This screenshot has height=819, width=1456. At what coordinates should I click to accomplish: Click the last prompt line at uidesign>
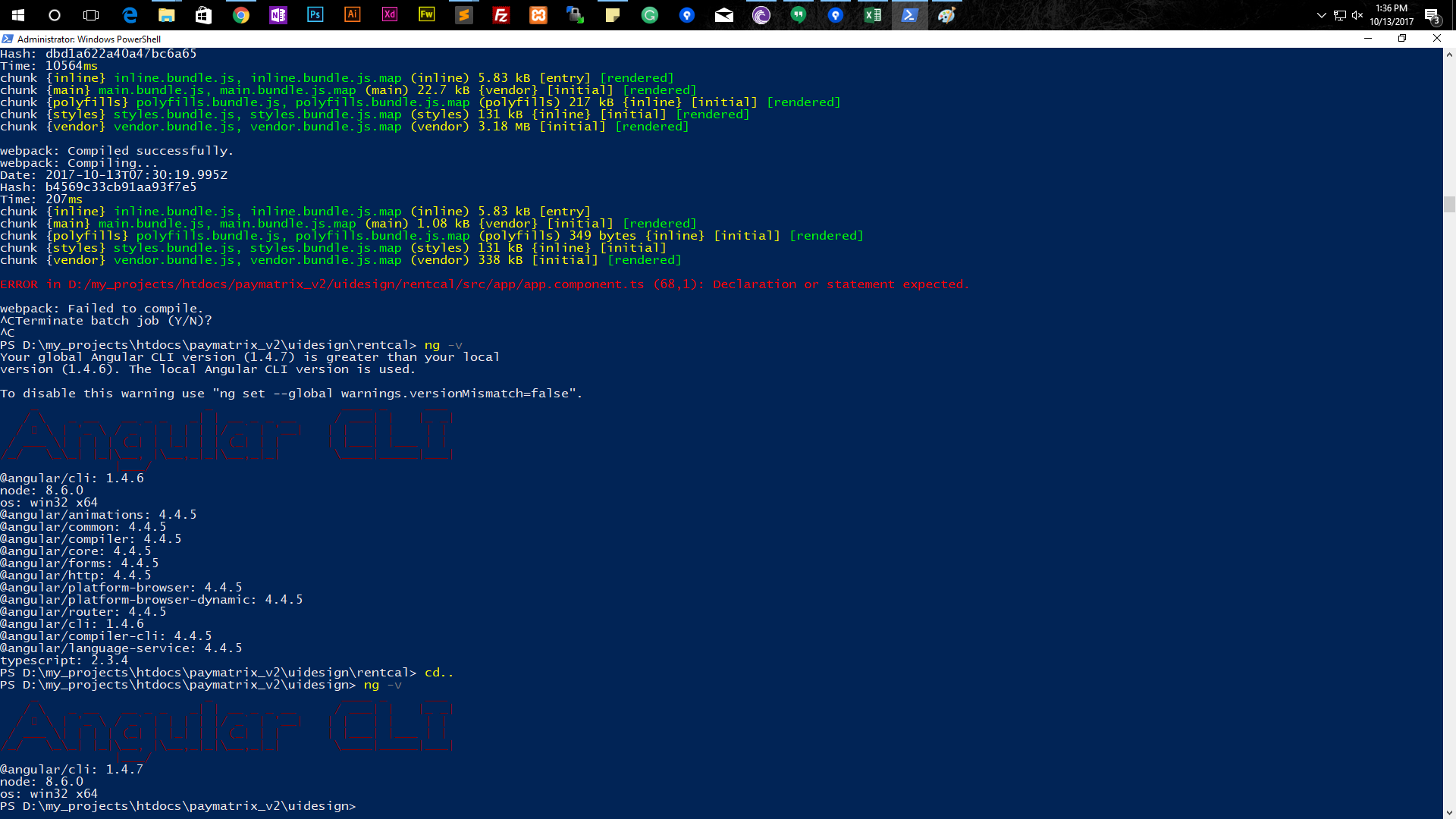coord(178,806)
